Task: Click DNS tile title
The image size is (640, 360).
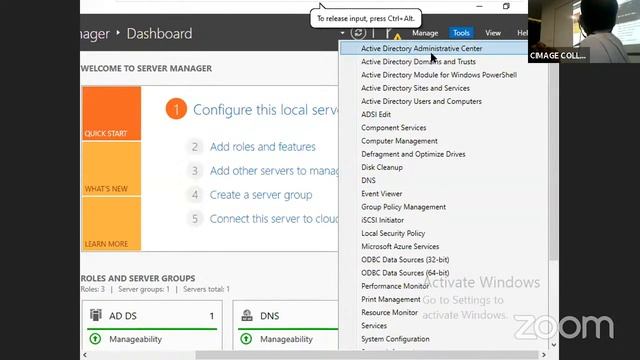Action: [x=270, y=316]
